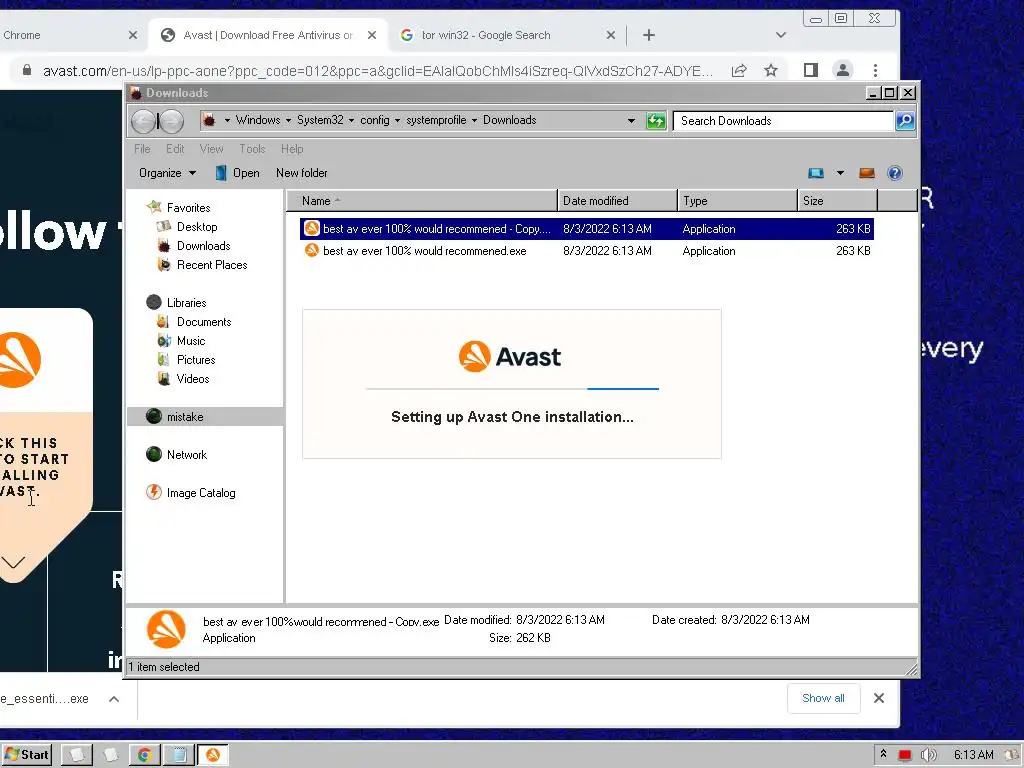Screen dimensions: 1024x768
Task: Open Documents library
Action: coord(204,321)
